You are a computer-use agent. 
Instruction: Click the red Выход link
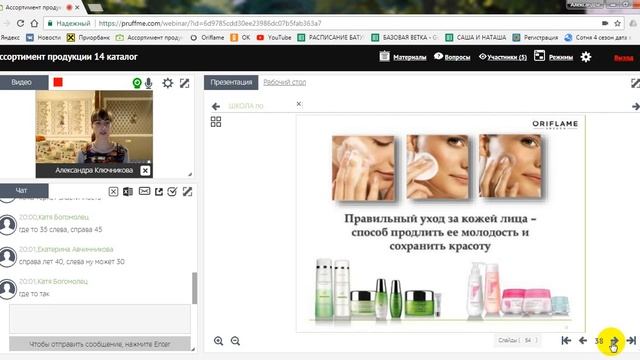click(x=624, y=58)
